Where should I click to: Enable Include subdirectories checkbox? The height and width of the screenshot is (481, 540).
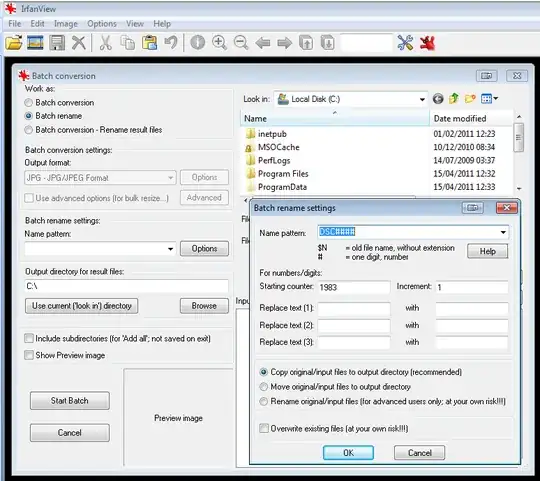coord(29,338)
